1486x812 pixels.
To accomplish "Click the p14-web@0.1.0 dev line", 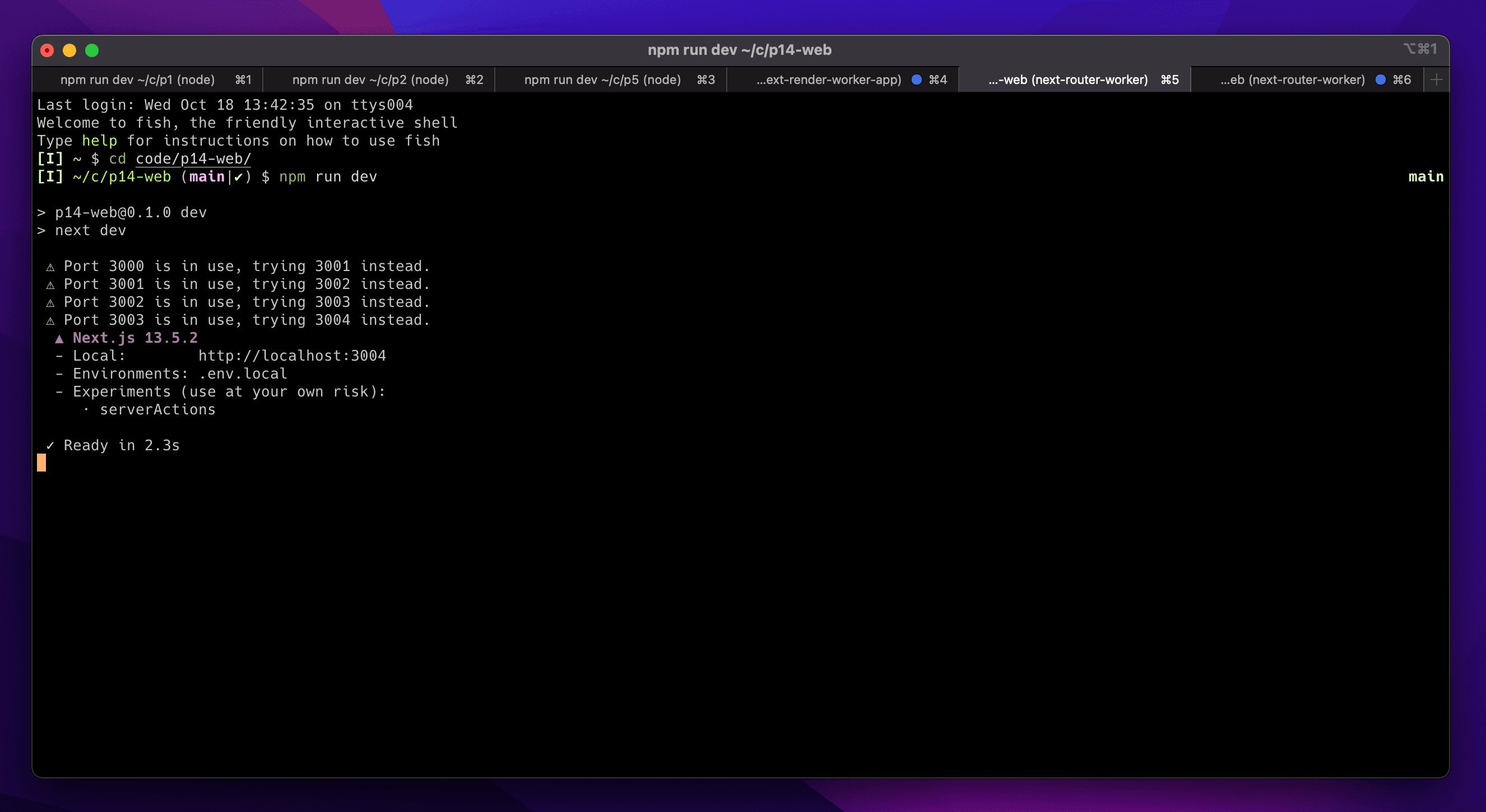I will (x=122, y=212).
